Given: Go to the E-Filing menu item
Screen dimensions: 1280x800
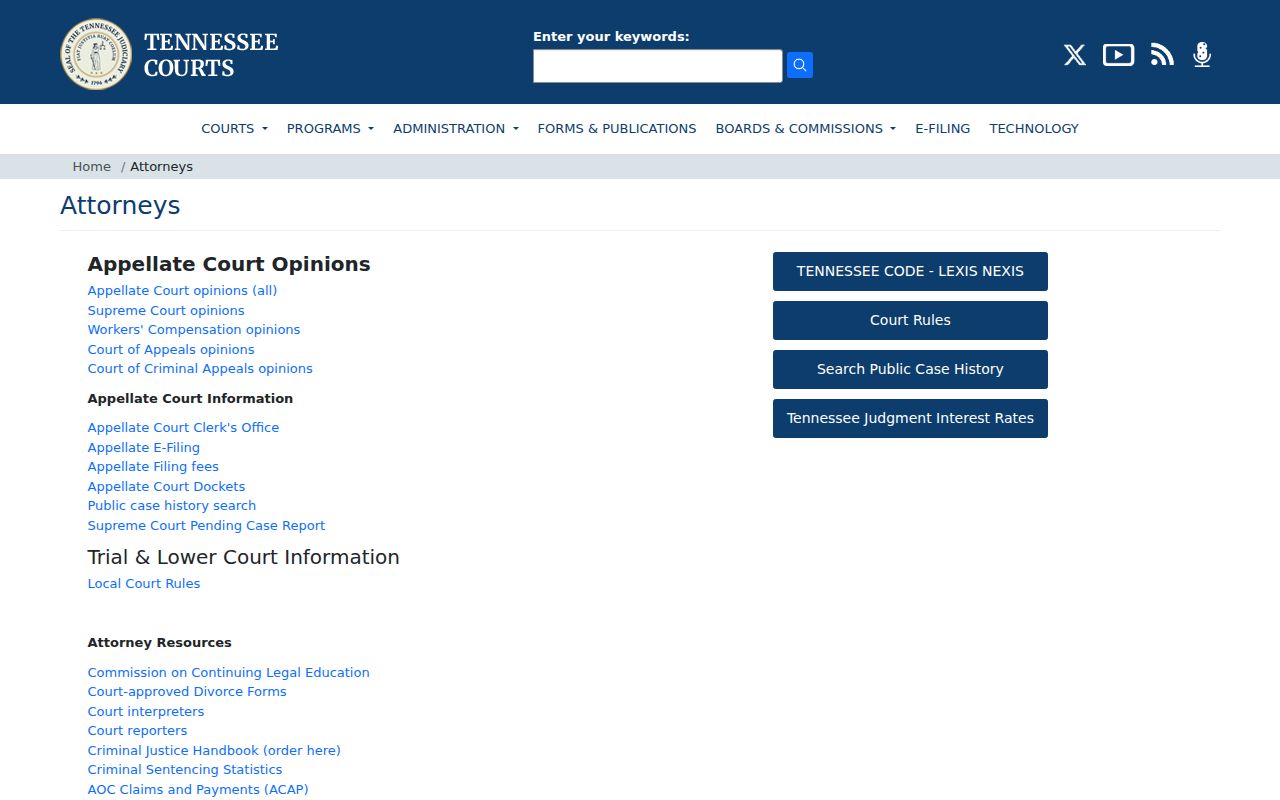Looking at the screenshot, I should coord(943,128).
